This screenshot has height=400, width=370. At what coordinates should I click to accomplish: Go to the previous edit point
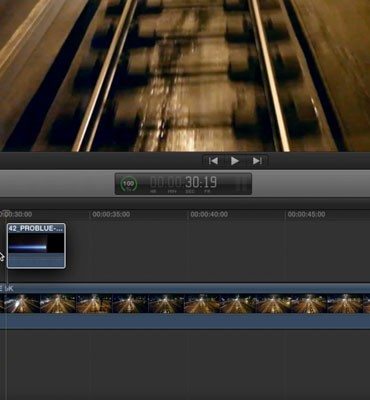pos(213,161)
